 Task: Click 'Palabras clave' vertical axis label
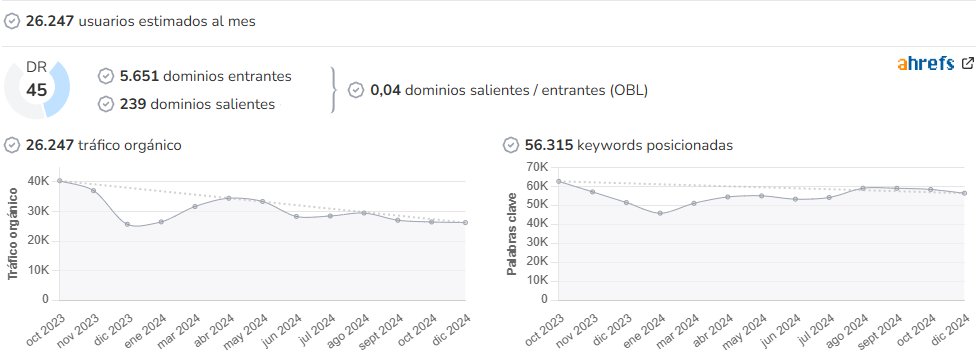tap(511, 234)
